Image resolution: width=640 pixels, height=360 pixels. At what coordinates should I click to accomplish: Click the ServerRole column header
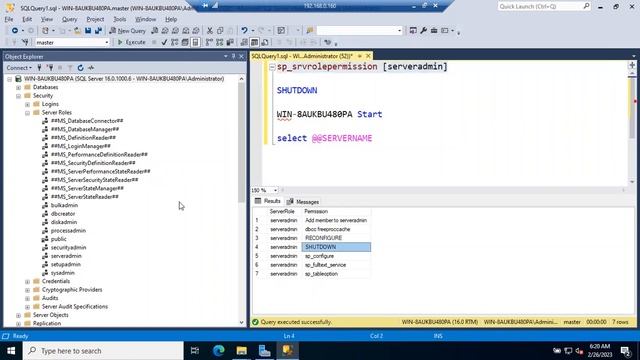click(282, 211)
